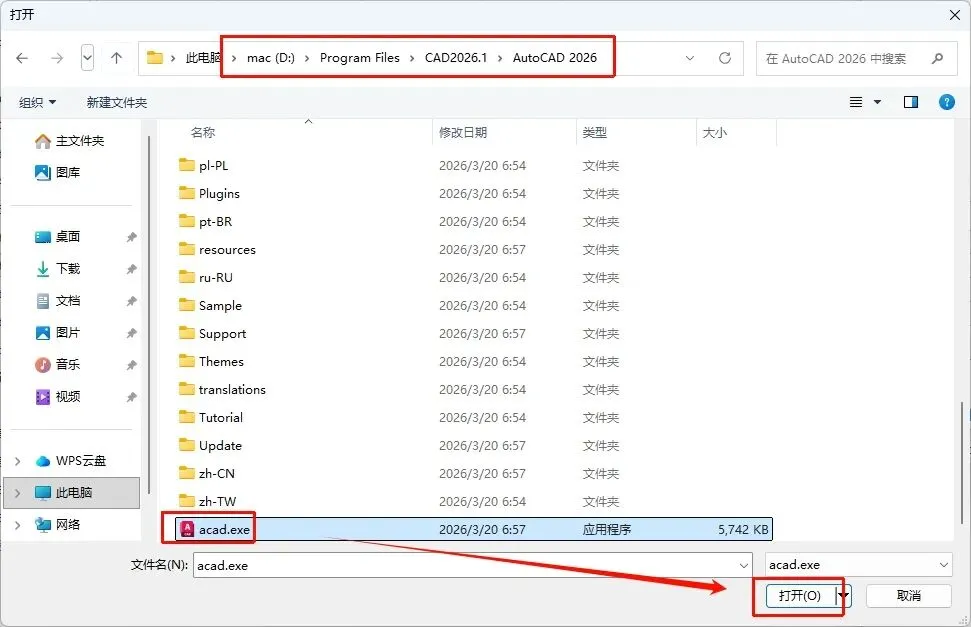Go up one folder level
This screenshot has width=971, height=627.
tap(116, 58)
